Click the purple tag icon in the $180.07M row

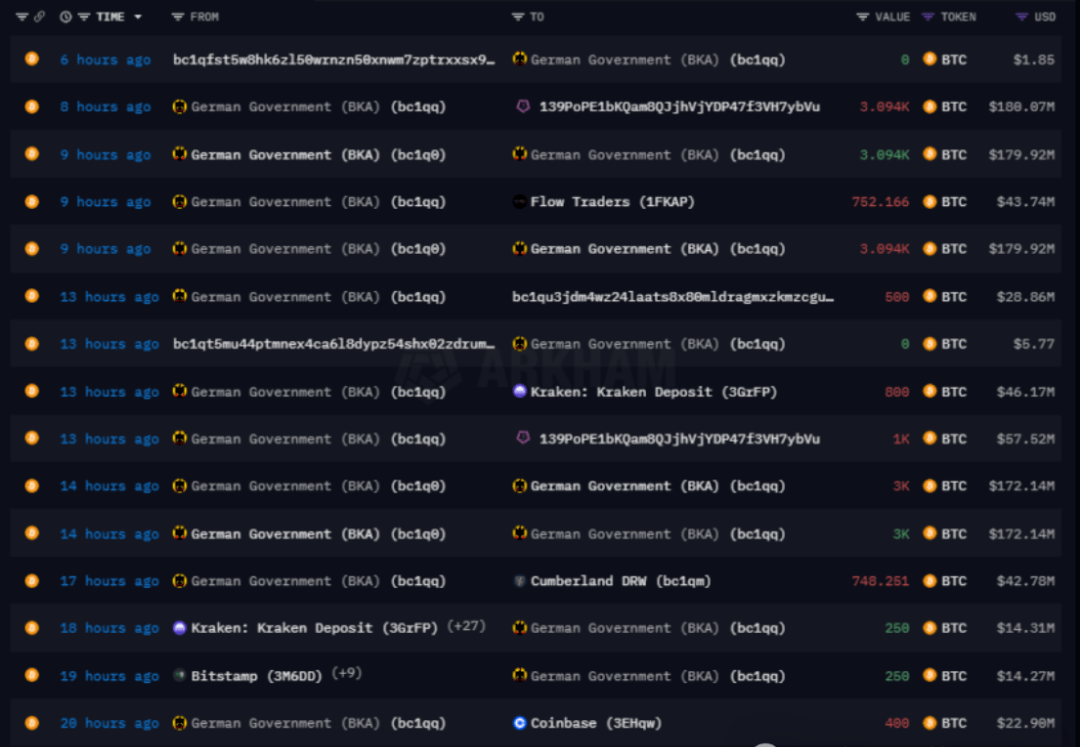pos(523,106)
